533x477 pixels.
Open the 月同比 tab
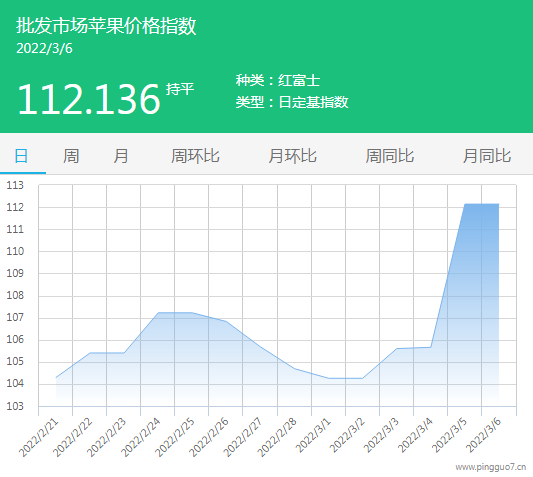pyautogui.click(x=487, y=156)
